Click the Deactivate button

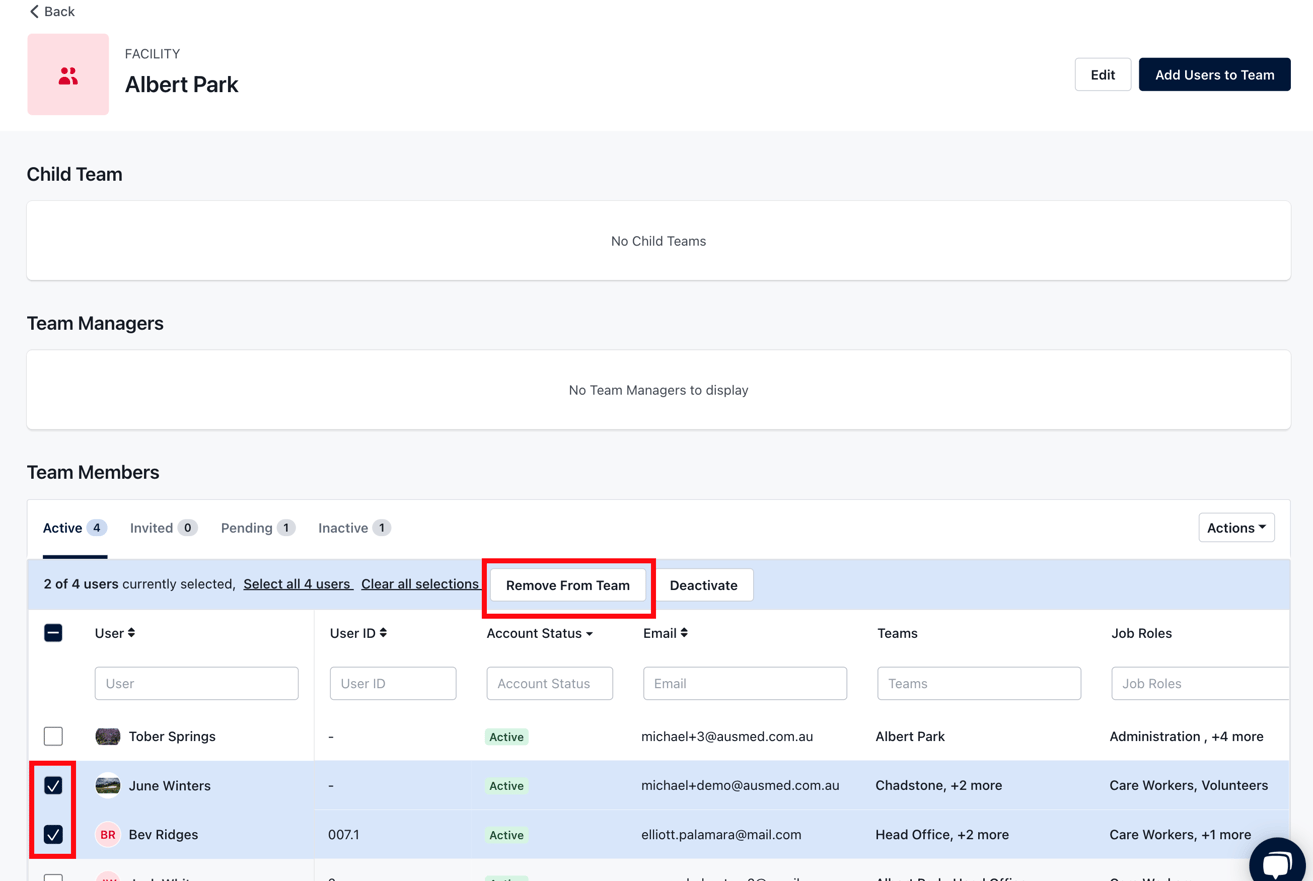coord(703,586)
